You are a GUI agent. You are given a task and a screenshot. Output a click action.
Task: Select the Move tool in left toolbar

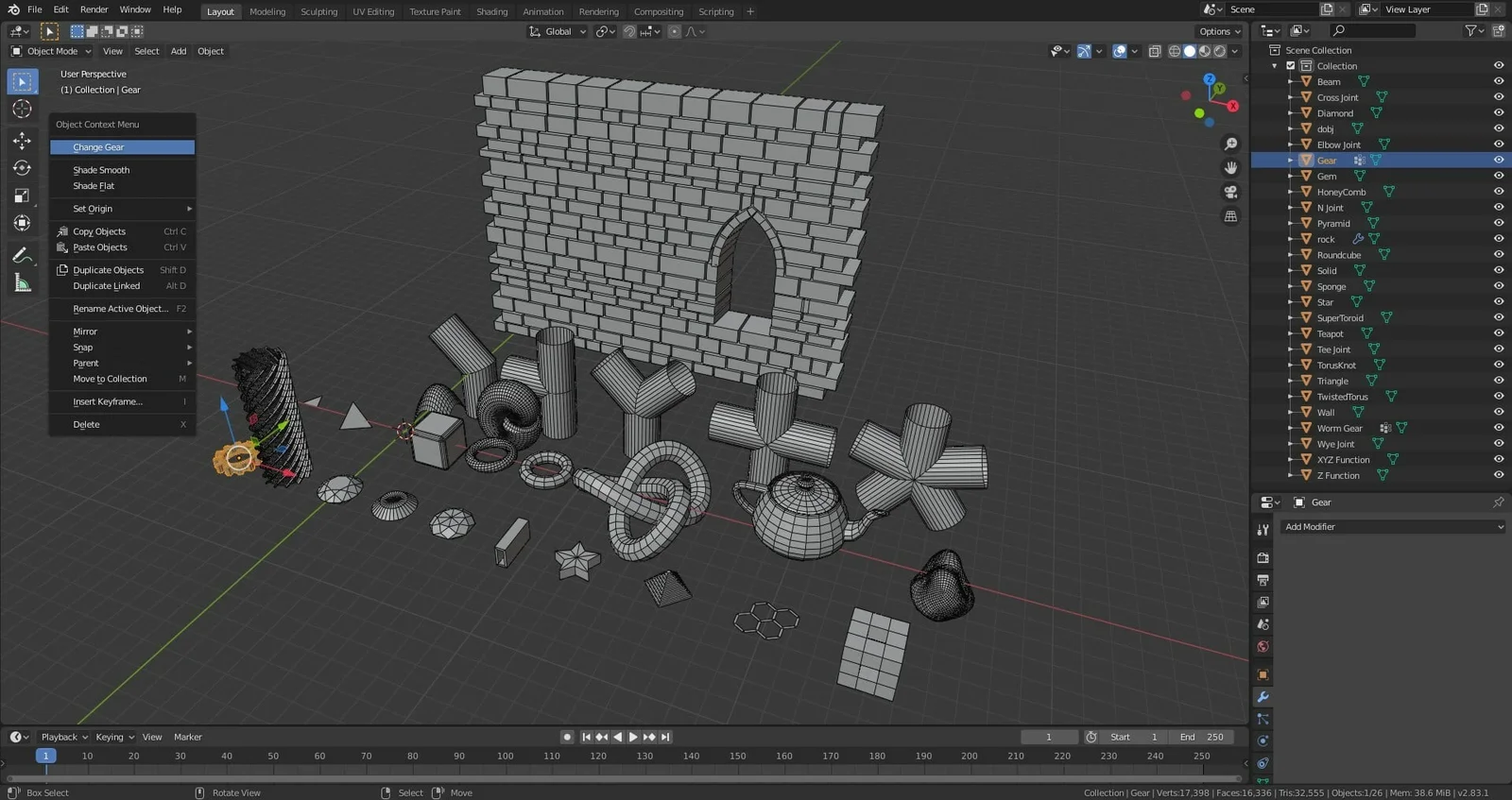point(22,141)
